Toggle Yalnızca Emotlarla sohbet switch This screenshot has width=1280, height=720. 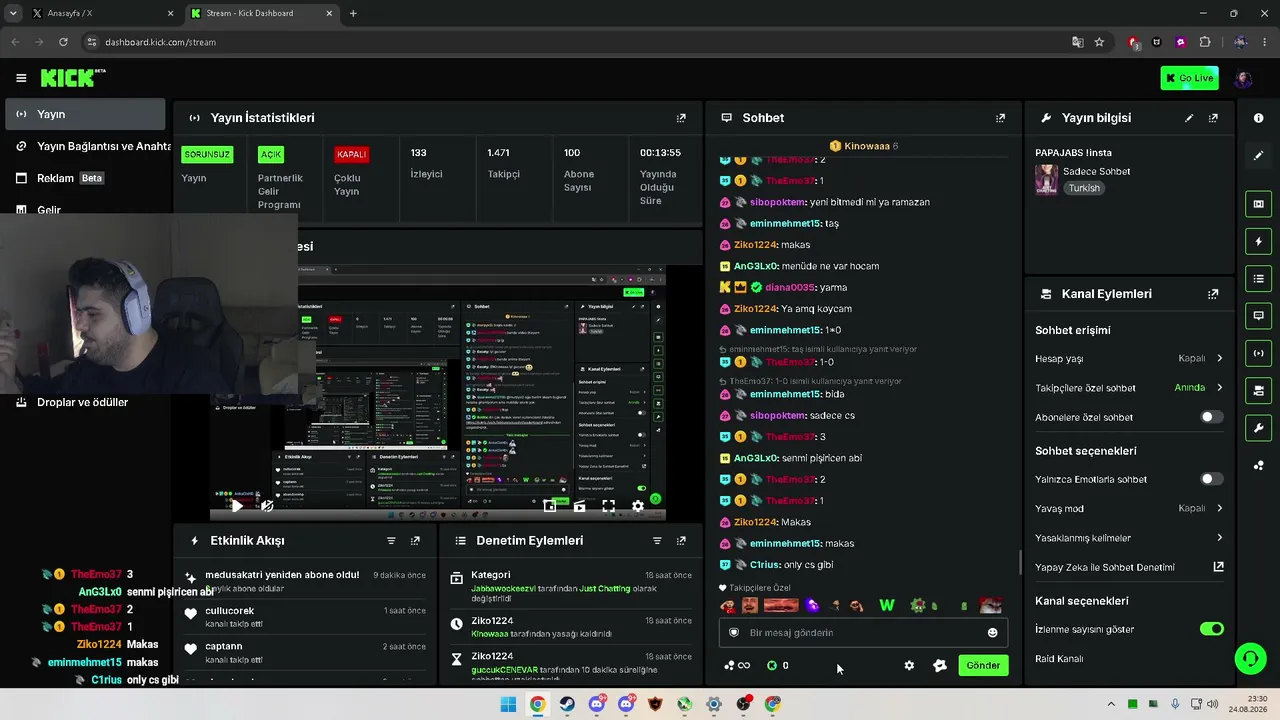pyautogui.click(x=1211, y=479)
